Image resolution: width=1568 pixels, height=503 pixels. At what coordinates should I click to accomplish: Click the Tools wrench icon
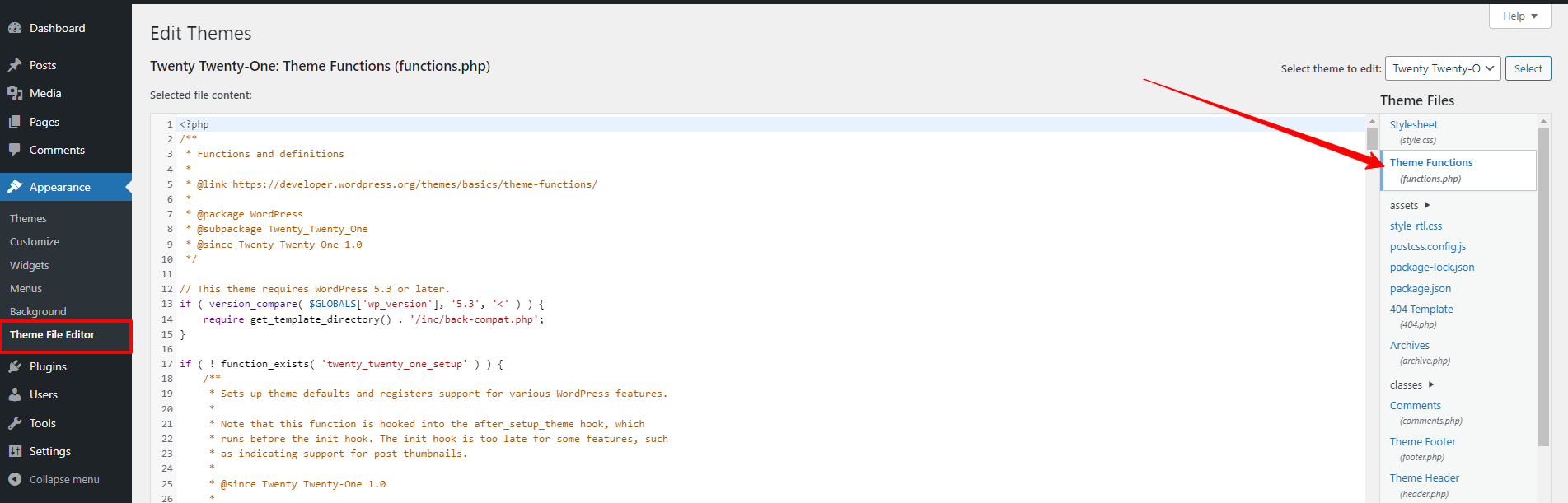[x=15, y=423]
